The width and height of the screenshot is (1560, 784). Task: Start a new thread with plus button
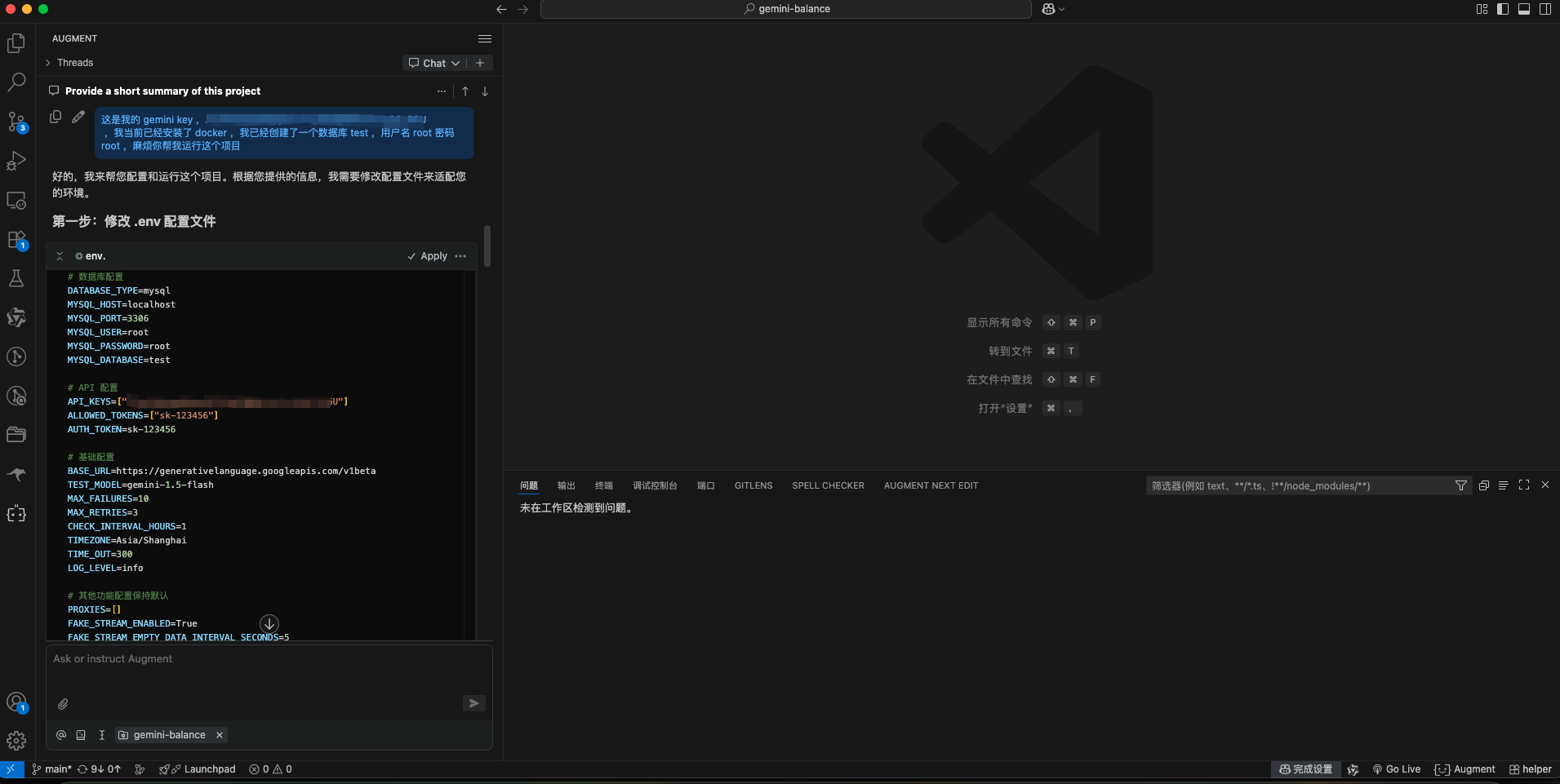coord(480,63)
